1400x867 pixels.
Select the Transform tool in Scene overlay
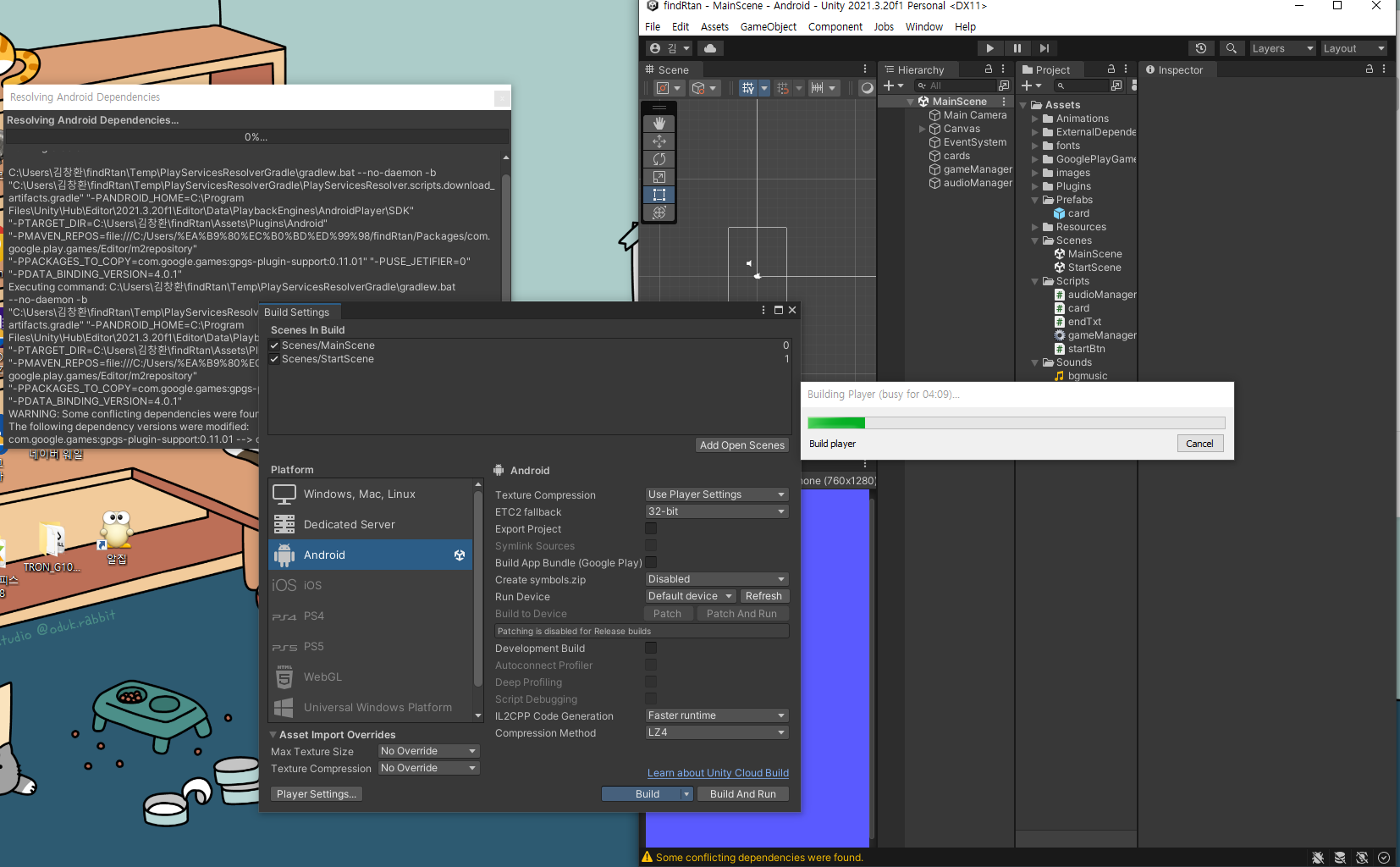tap(659, 213)
